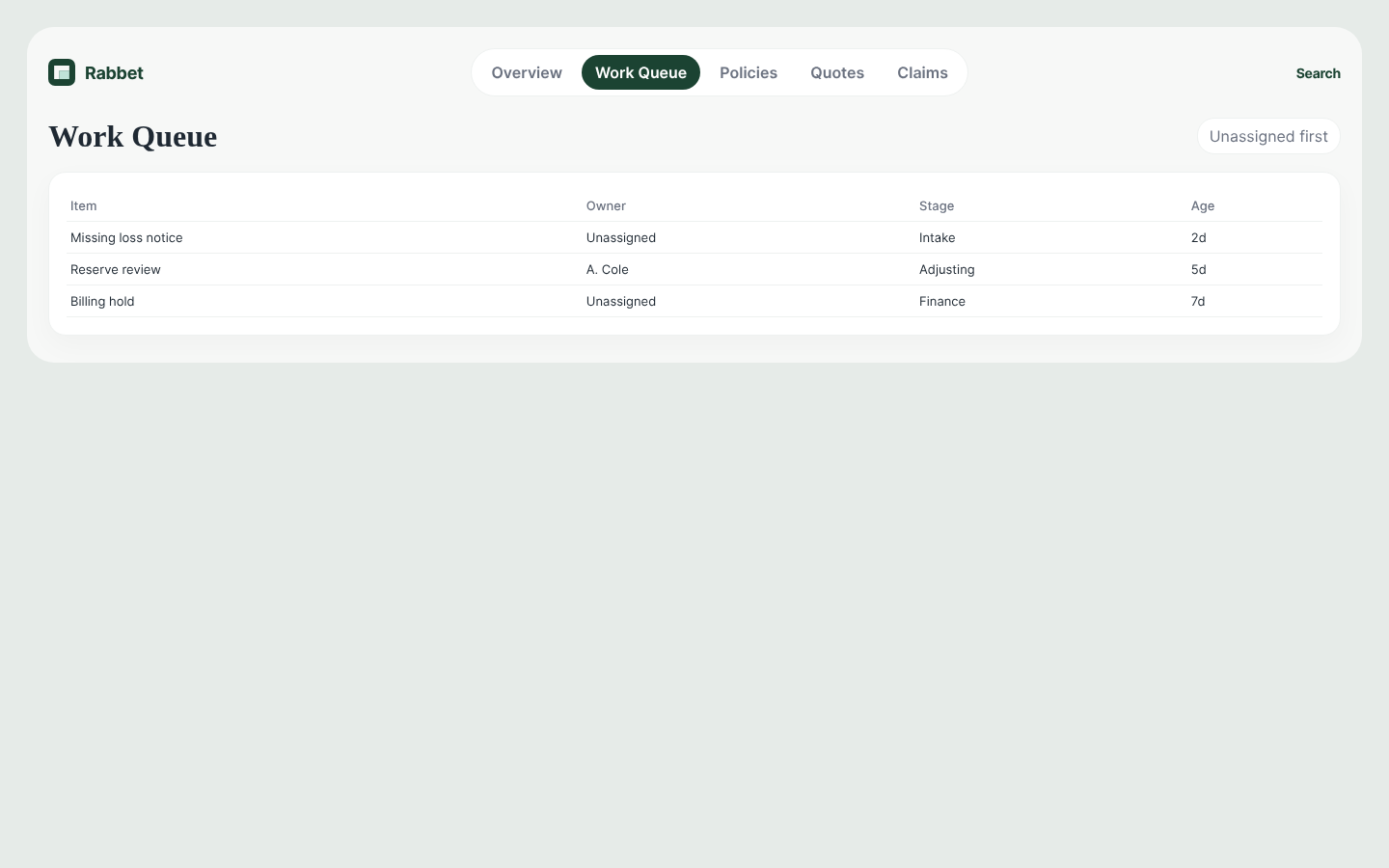Open the Claims tab
The height and width of the screenshot is (868, 1389).
(x=922, y=72)
